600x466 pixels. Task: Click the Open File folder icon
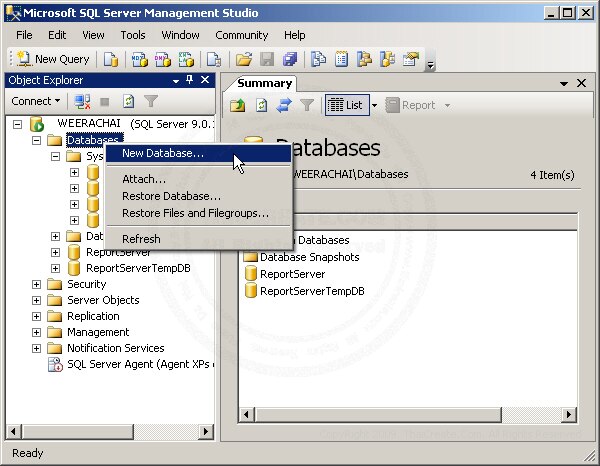pyautogui.click(x=244, y=59)
